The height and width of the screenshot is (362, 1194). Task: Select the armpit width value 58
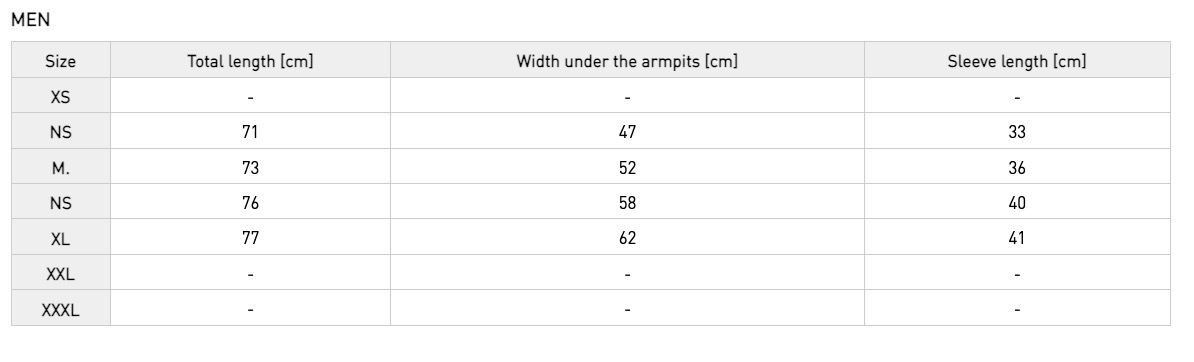click(627, 203)
